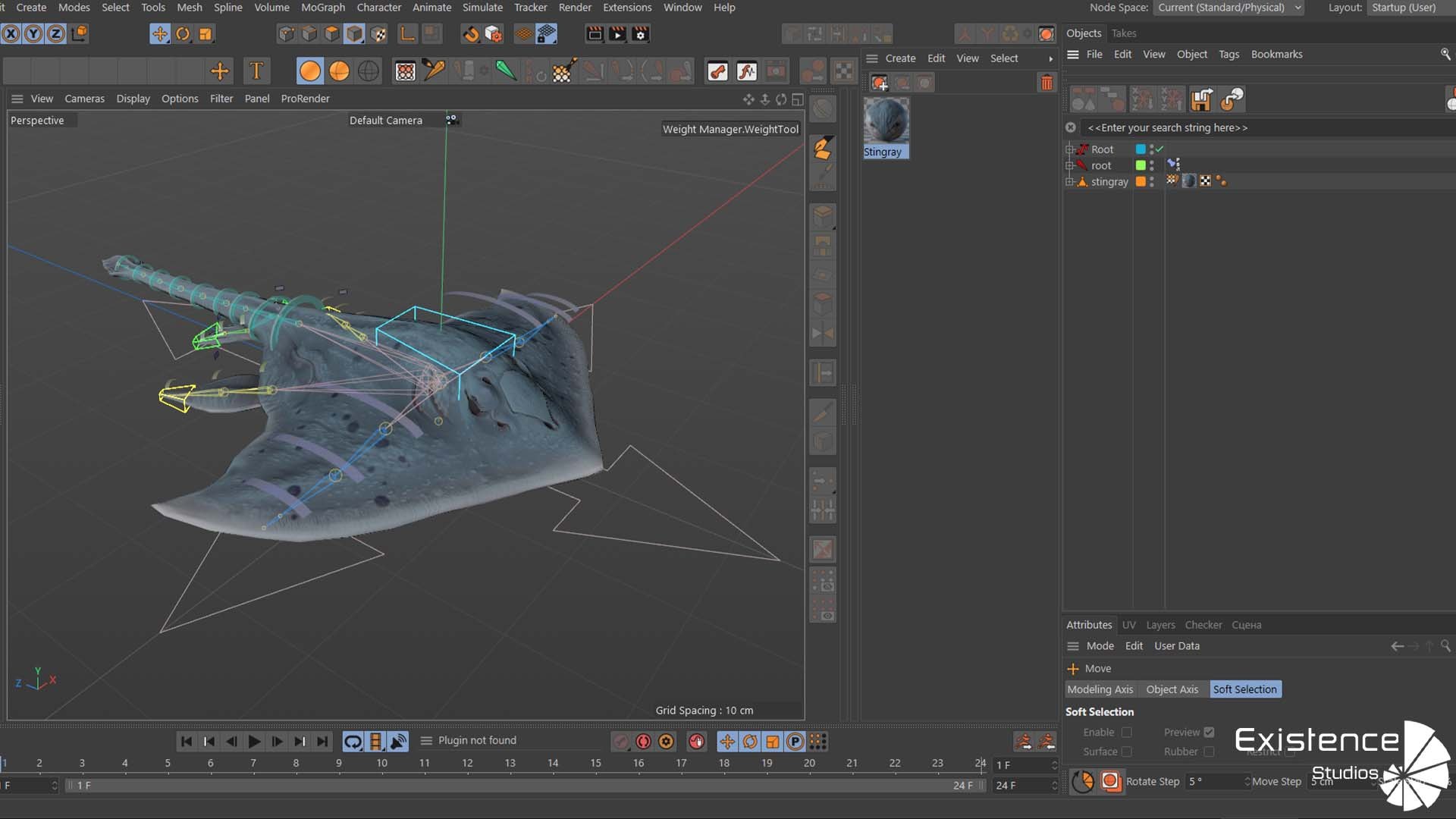This screenshot has width=1456, height=819.
Task: Select the Object Axis tab
Action: point(1172,689)
